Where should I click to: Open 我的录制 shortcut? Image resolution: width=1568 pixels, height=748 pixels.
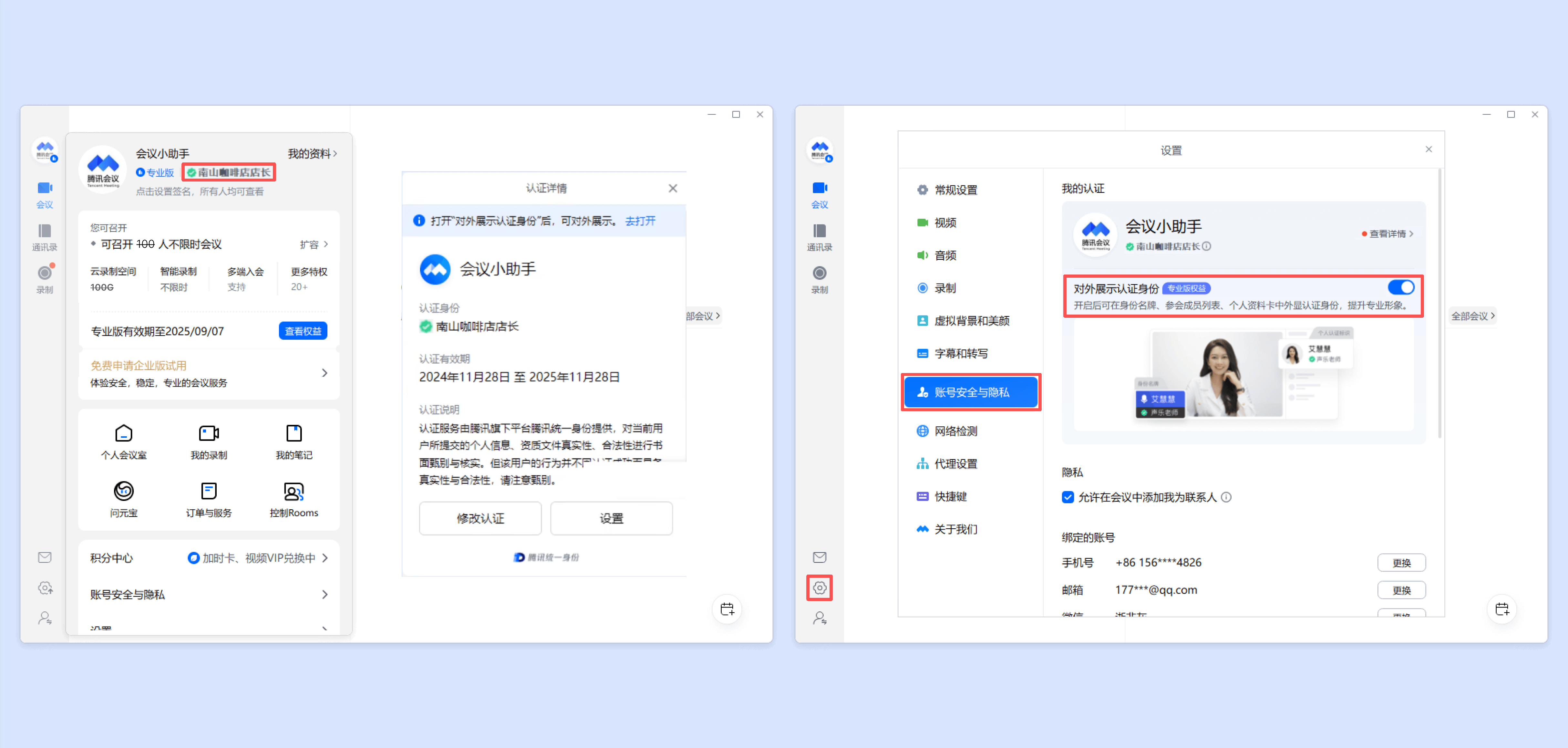click(x=209, y=442)
